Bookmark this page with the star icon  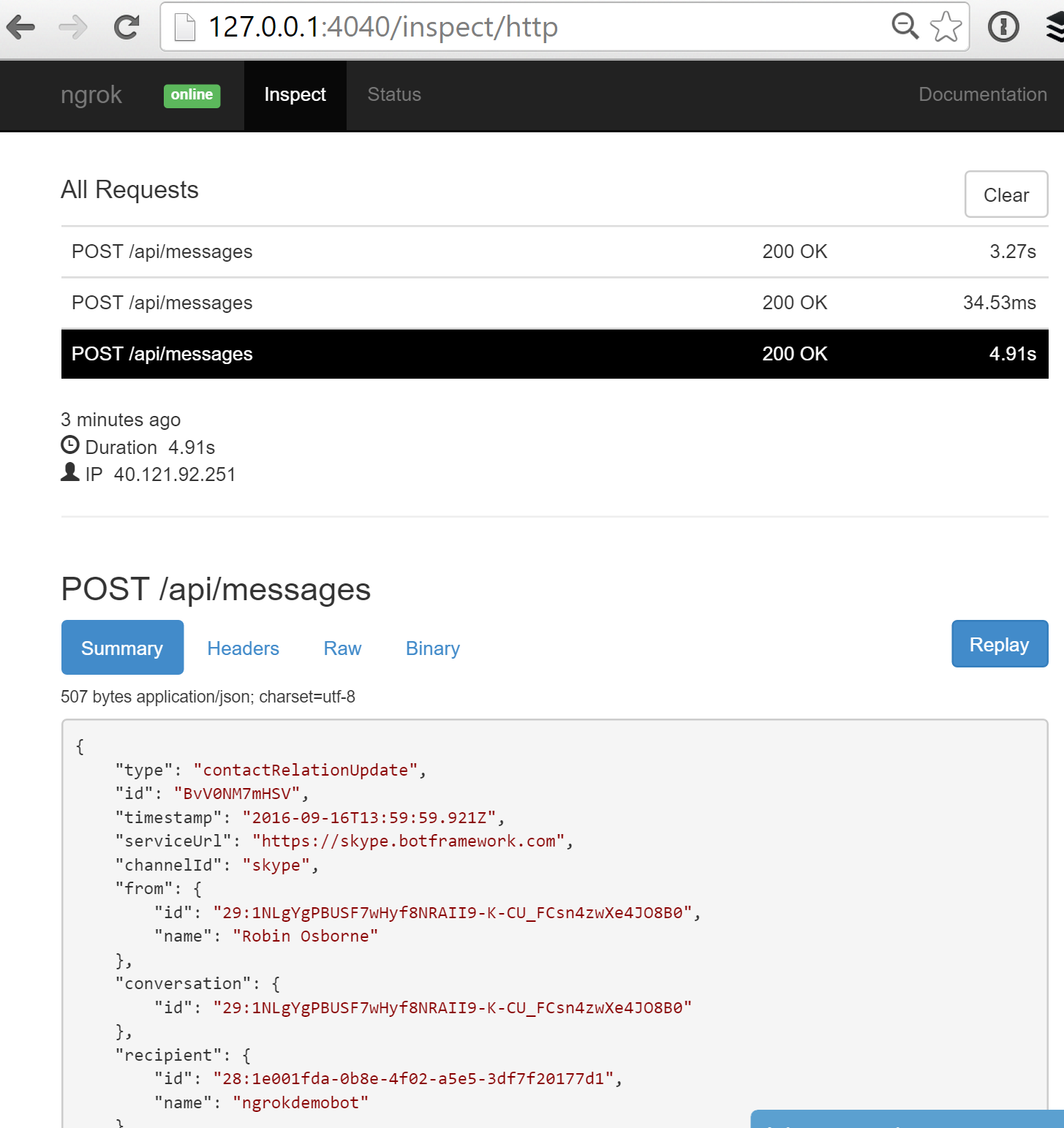[946, 27]
